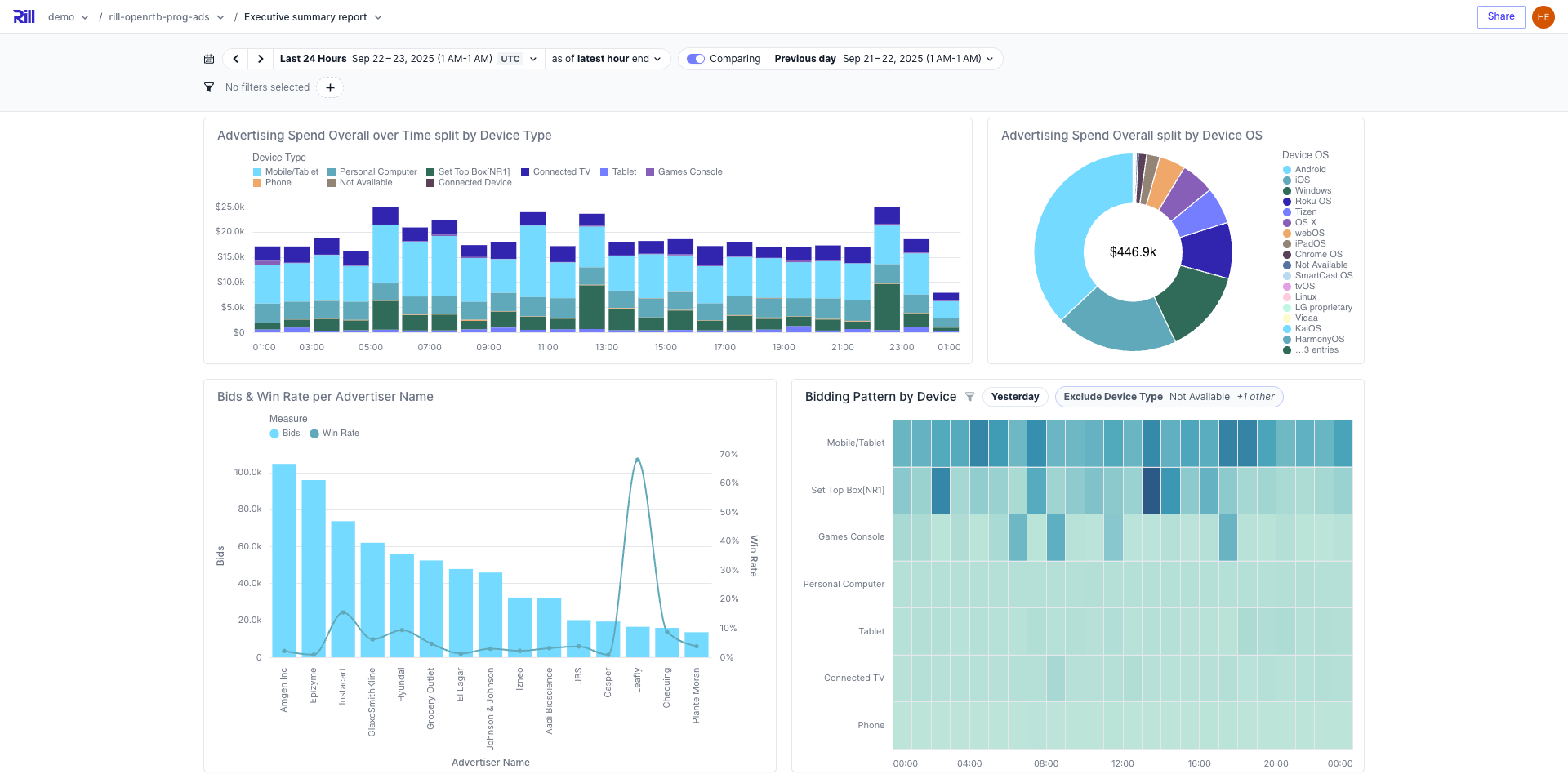Screen dimensions: 1568x783
Task: Toggle Win Rate measure legend item
Action: tap(335, 434)
